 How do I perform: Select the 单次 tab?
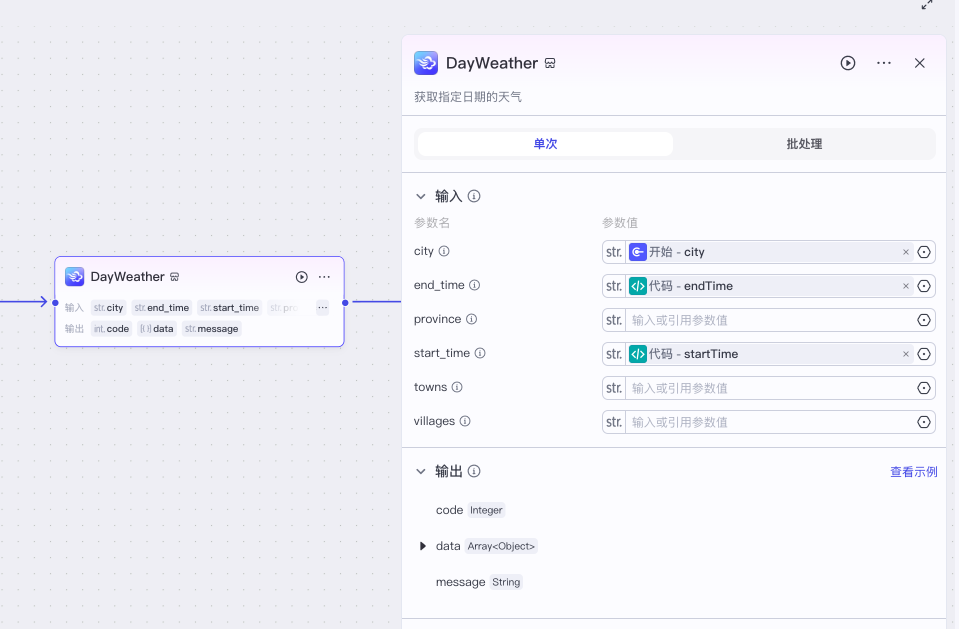[x=545, y=144]
